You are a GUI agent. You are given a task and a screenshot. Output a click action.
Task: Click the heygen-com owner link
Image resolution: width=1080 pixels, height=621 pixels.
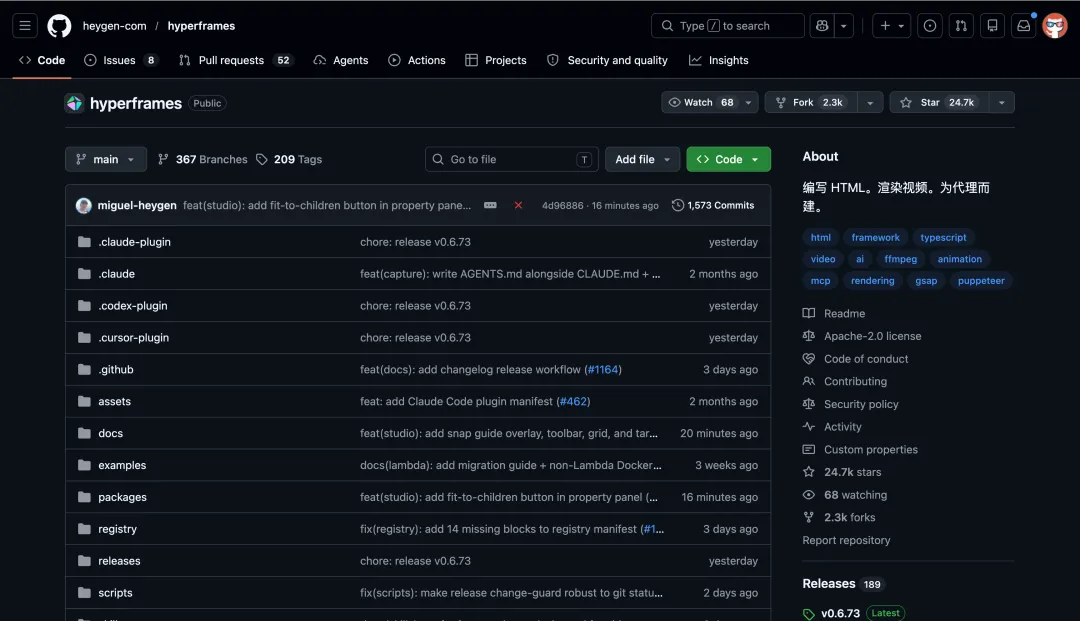coord(114,26)
